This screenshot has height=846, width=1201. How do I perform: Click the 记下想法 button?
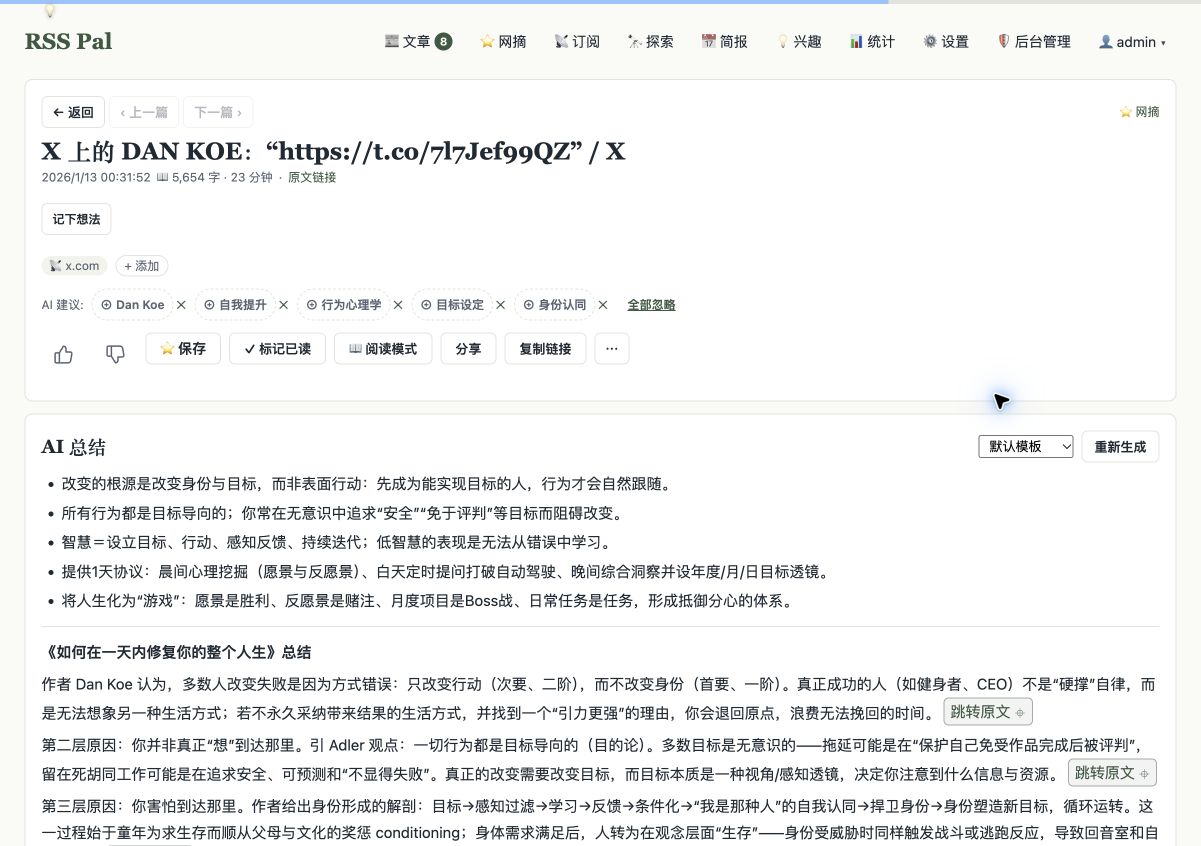[76, 219]
